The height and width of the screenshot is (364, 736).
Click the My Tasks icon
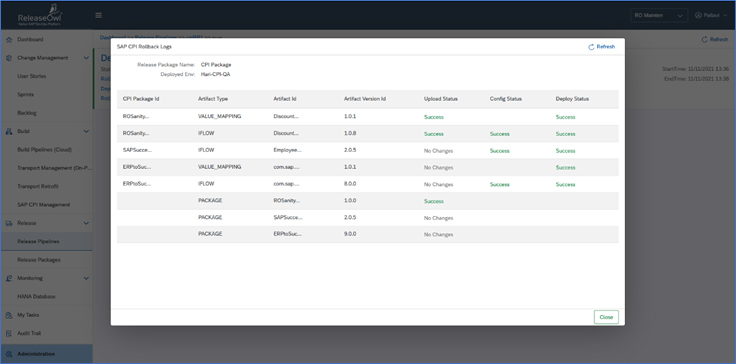tap(9, 315)
